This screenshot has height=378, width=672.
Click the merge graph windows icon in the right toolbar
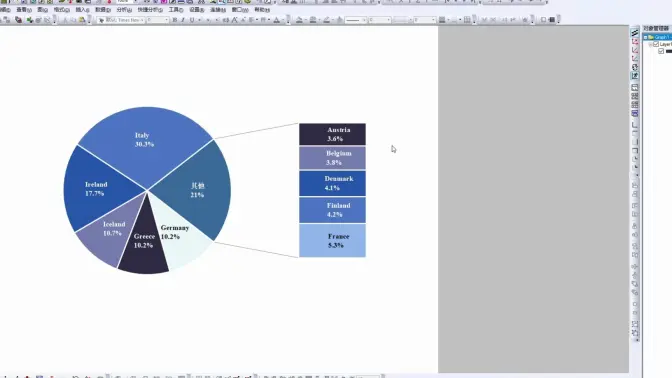click(635, 96)
